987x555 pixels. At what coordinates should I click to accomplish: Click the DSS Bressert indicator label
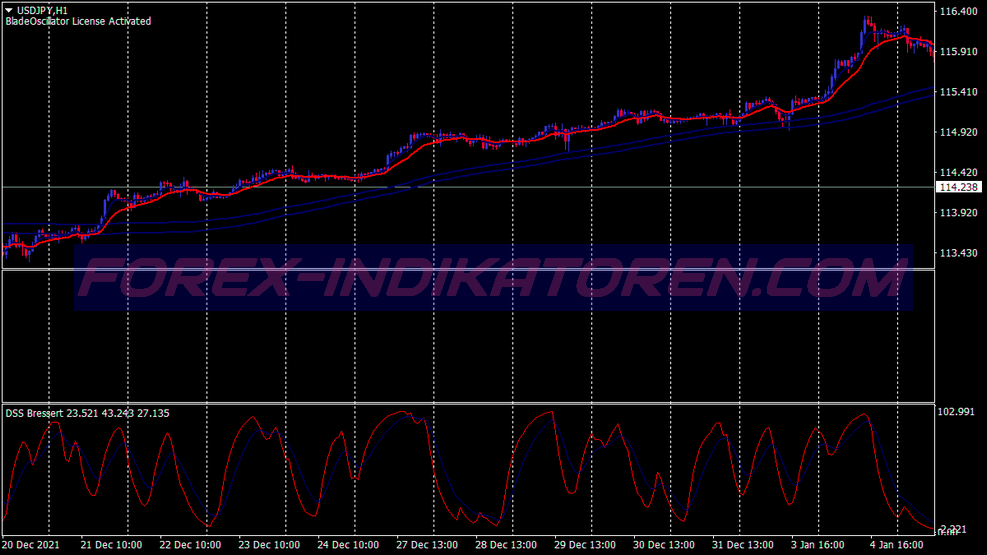click(x=87, y=413)
